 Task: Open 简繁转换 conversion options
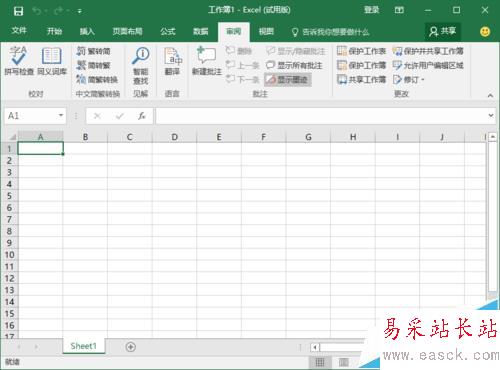97,79
